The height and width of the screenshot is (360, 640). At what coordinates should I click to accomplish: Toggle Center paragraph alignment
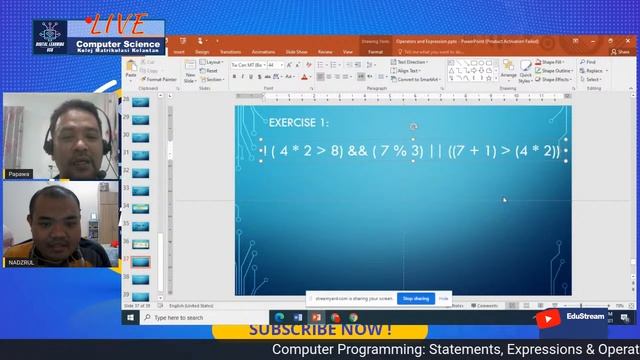[x=329, y=77]
